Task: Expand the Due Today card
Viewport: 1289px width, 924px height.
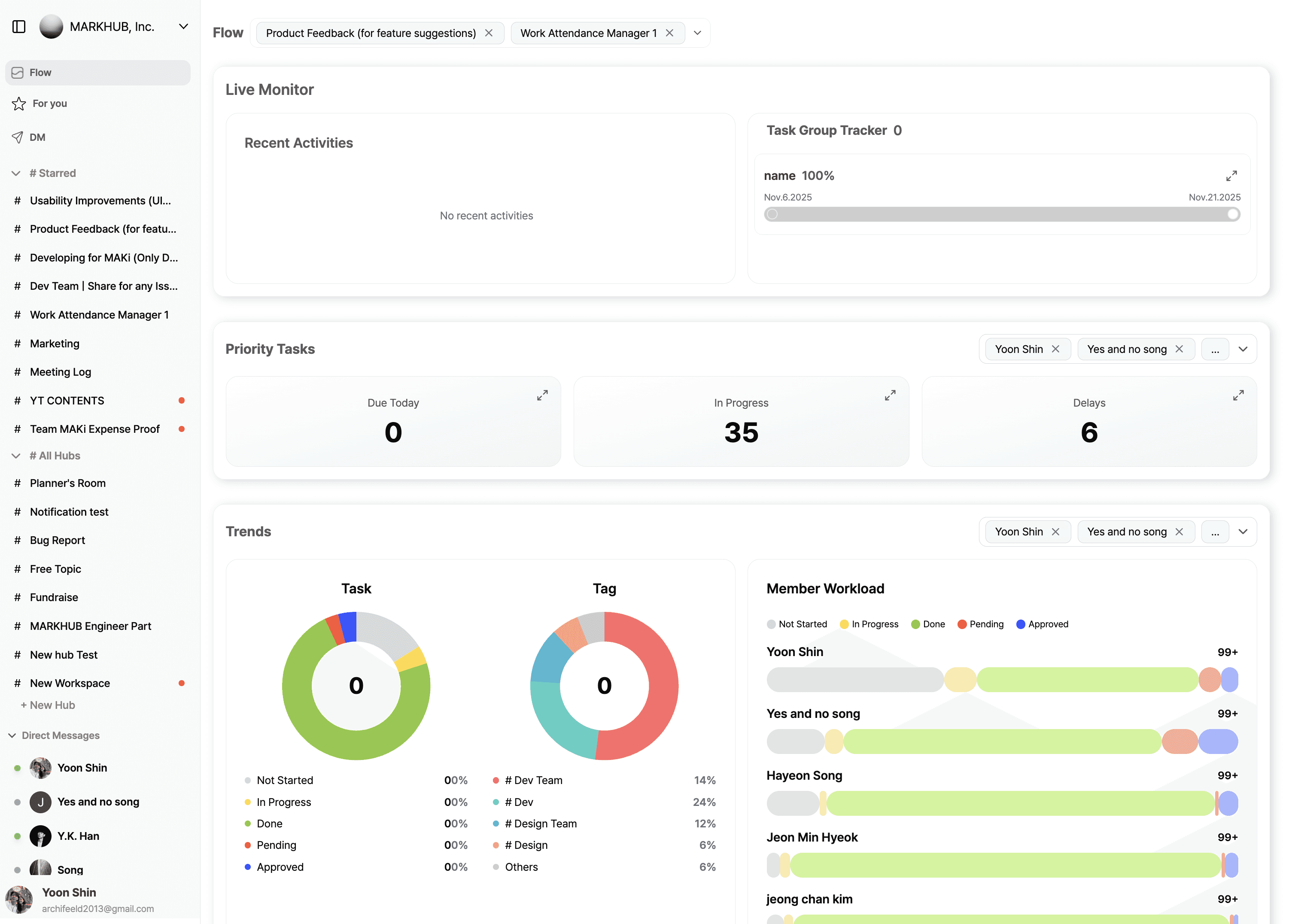Action: click(542, 395)
